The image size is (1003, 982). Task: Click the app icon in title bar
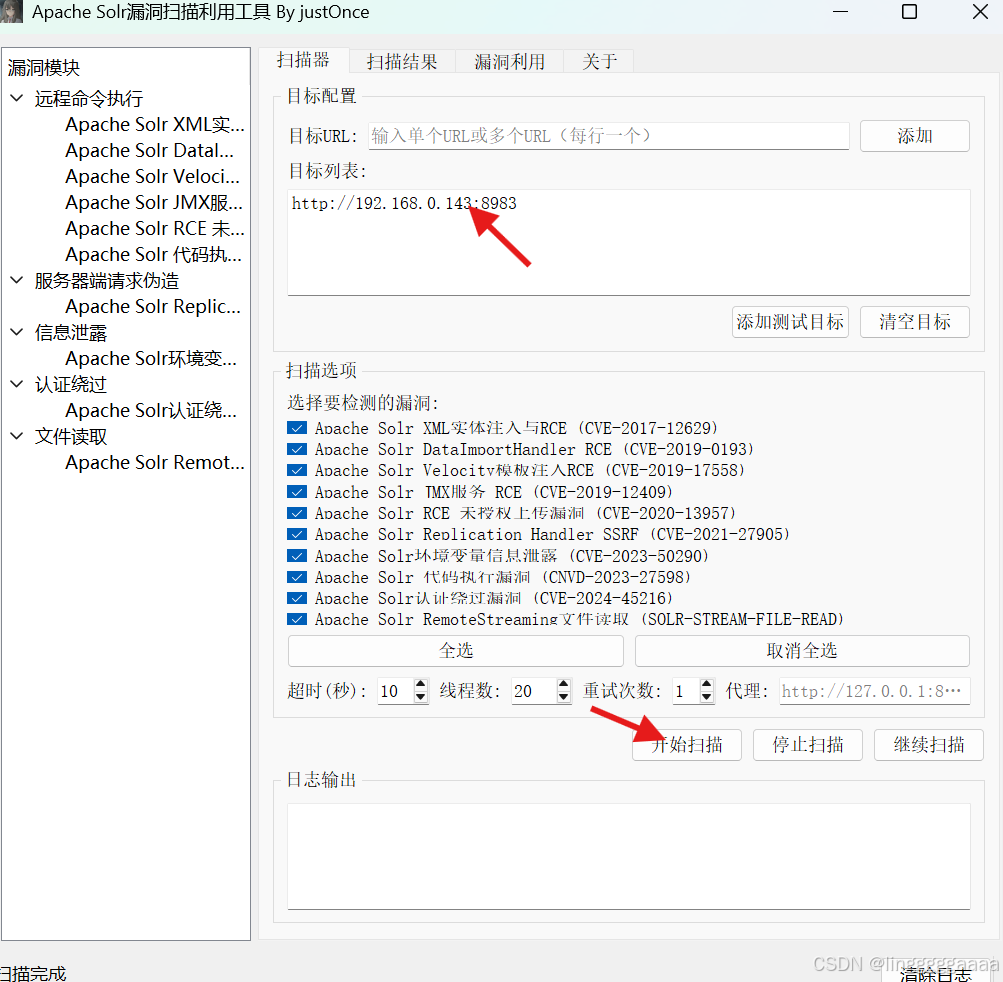click(11, 11)
